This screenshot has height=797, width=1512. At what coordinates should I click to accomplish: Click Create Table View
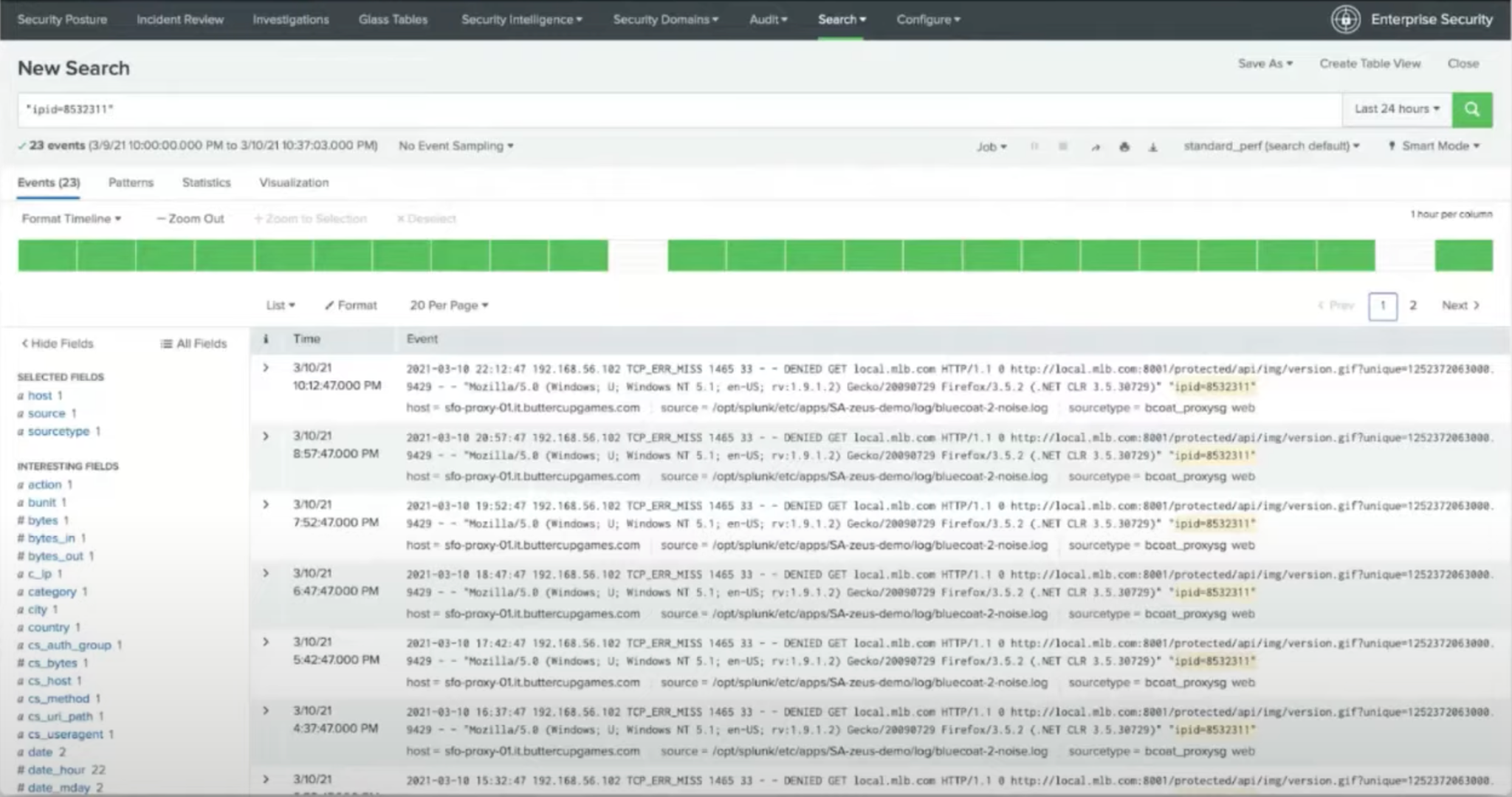1370,64
